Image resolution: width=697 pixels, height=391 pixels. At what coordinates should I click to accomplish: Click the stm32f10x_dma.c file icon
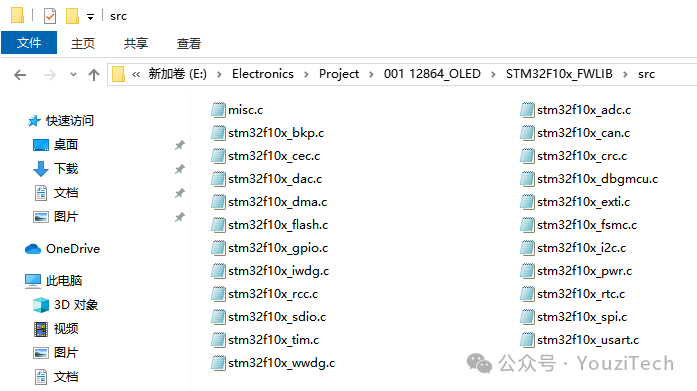pyautogui.click(x=218, y=202)
